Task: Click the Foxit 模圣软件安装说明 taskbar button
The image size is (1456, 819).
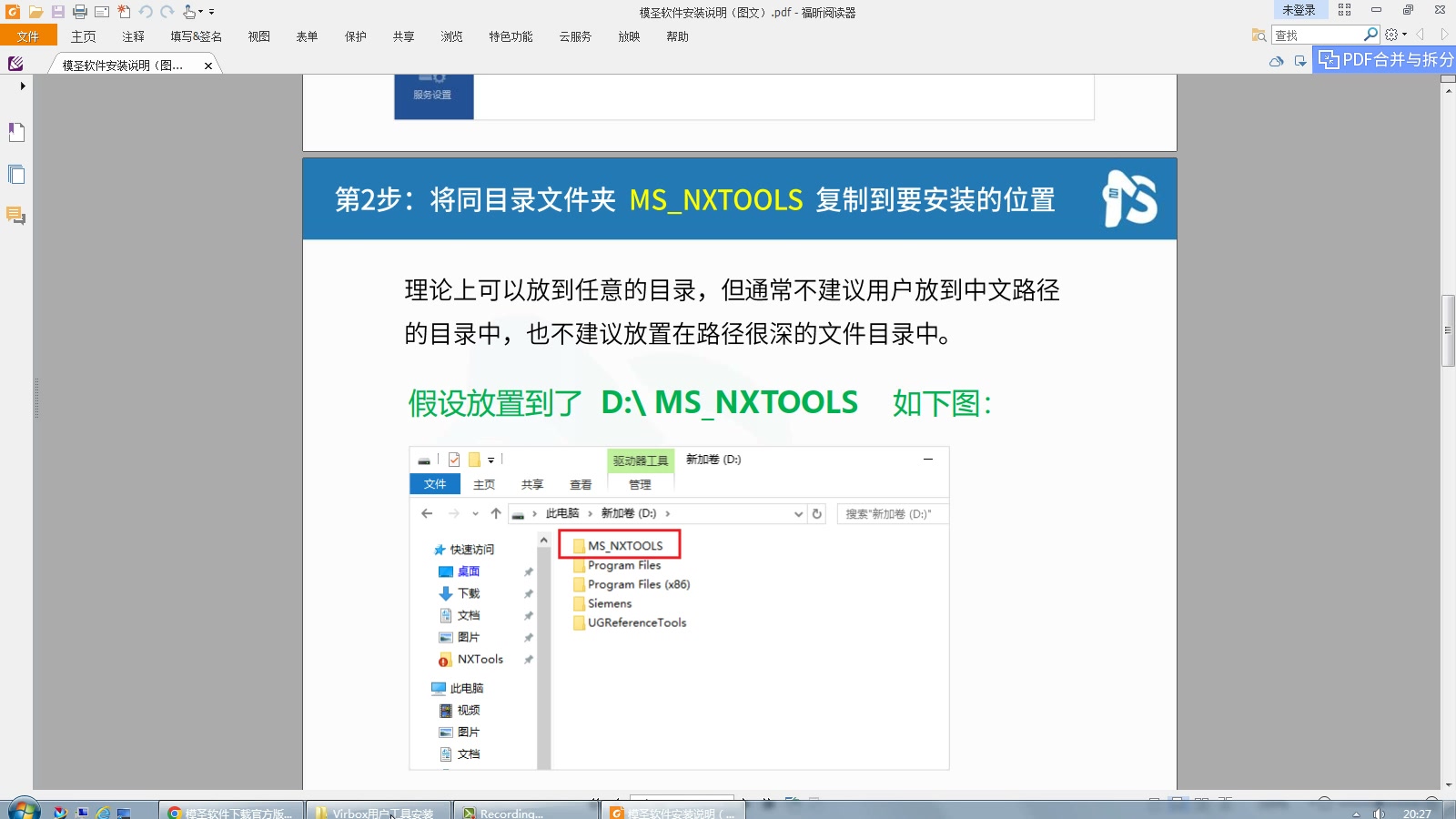Action: click(x=674, y=811)
